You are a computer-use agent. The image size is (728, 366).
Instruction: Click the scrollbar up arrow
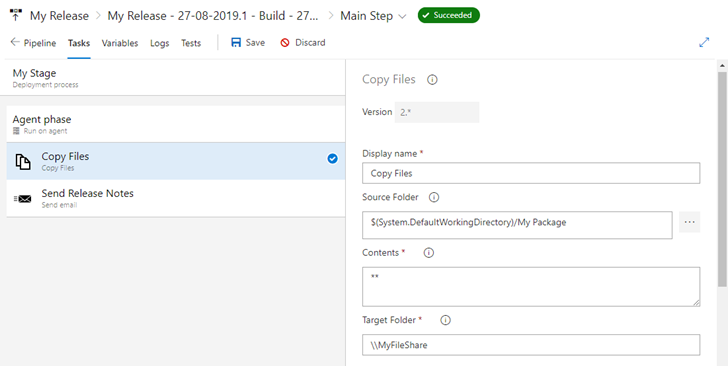[722, 65]
